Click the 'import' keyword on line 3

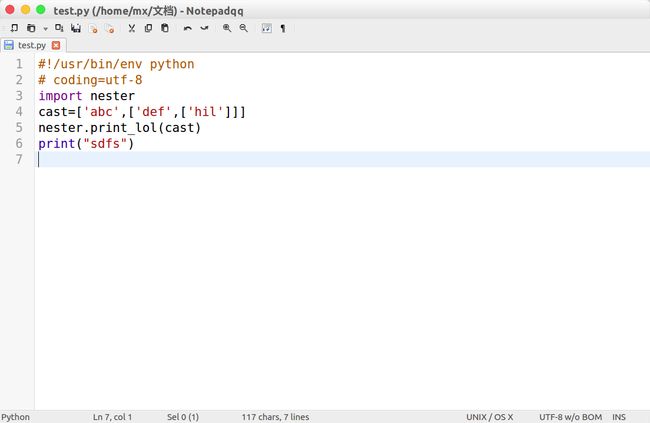click(60, 96)
